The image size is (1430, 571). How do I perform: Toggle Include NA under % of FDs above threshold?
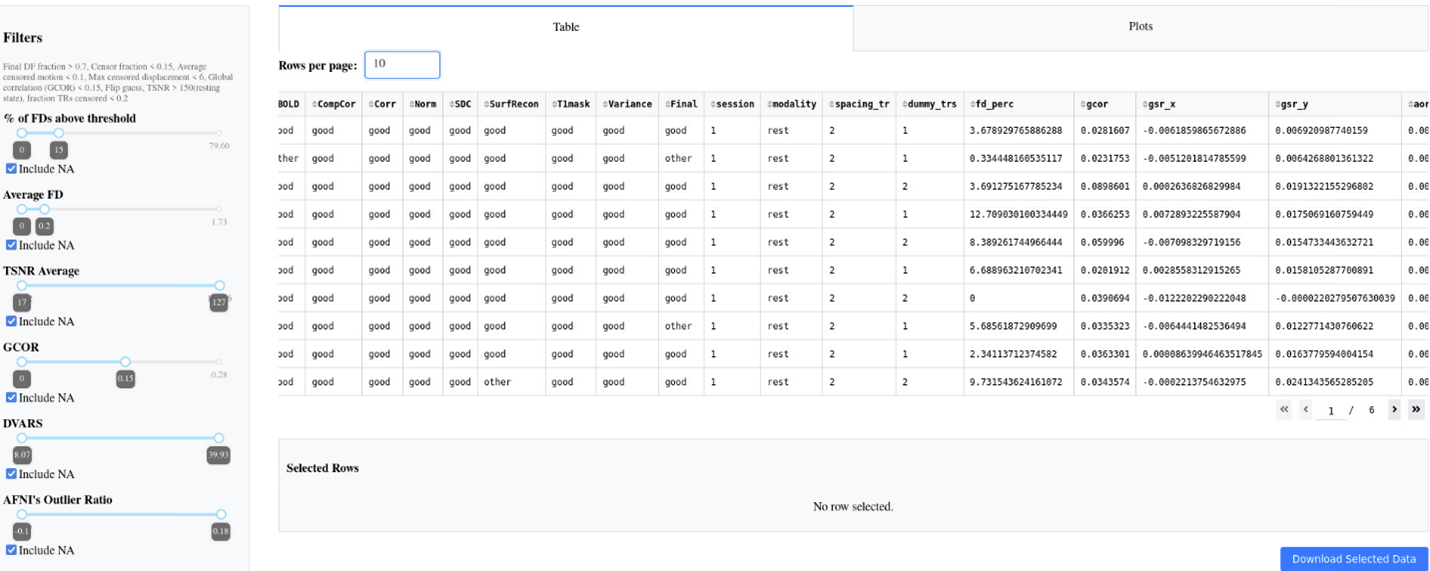pos(11,169)
